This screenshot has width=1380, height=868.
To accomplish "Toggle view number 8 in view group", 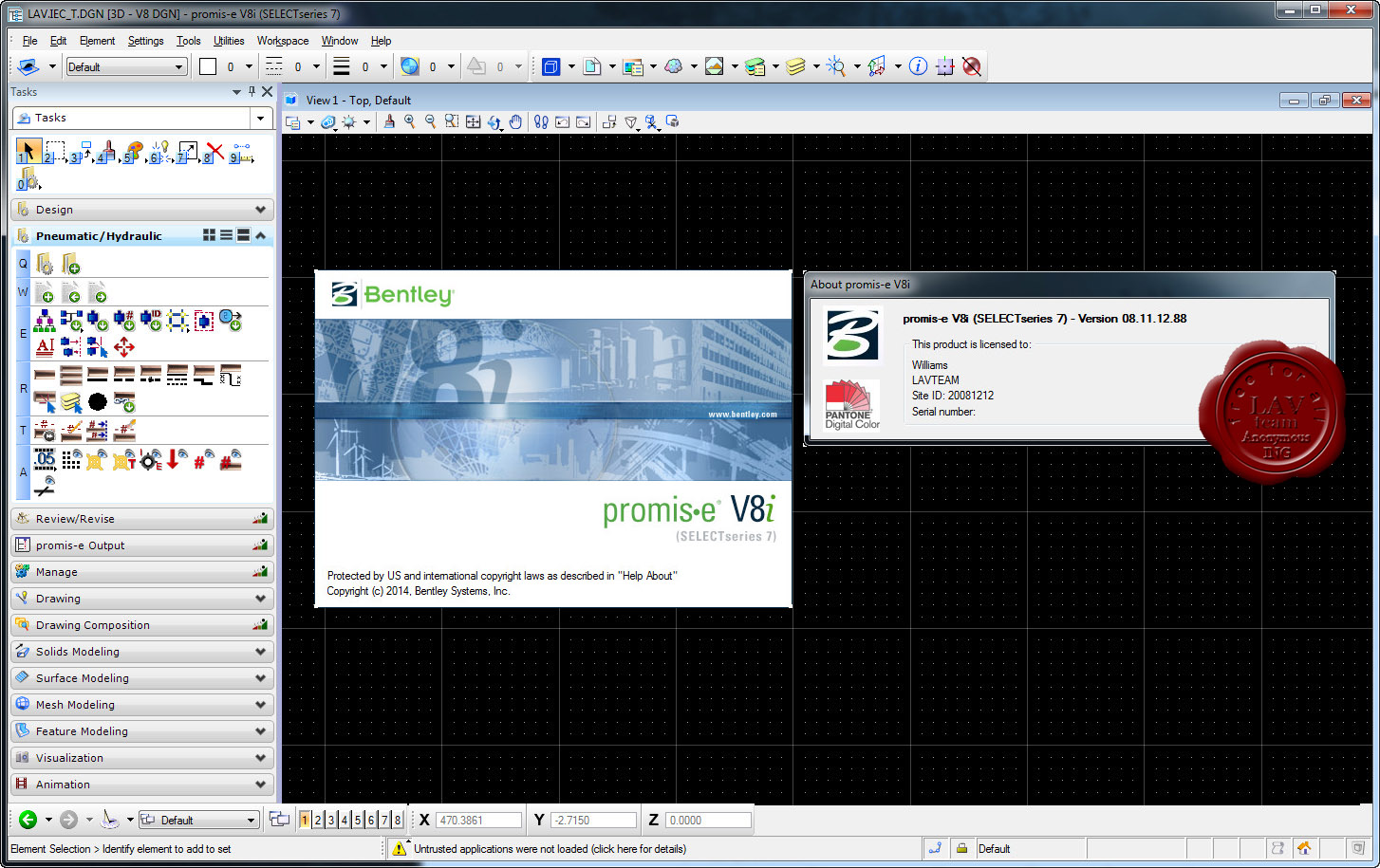I will click(398, 820).
